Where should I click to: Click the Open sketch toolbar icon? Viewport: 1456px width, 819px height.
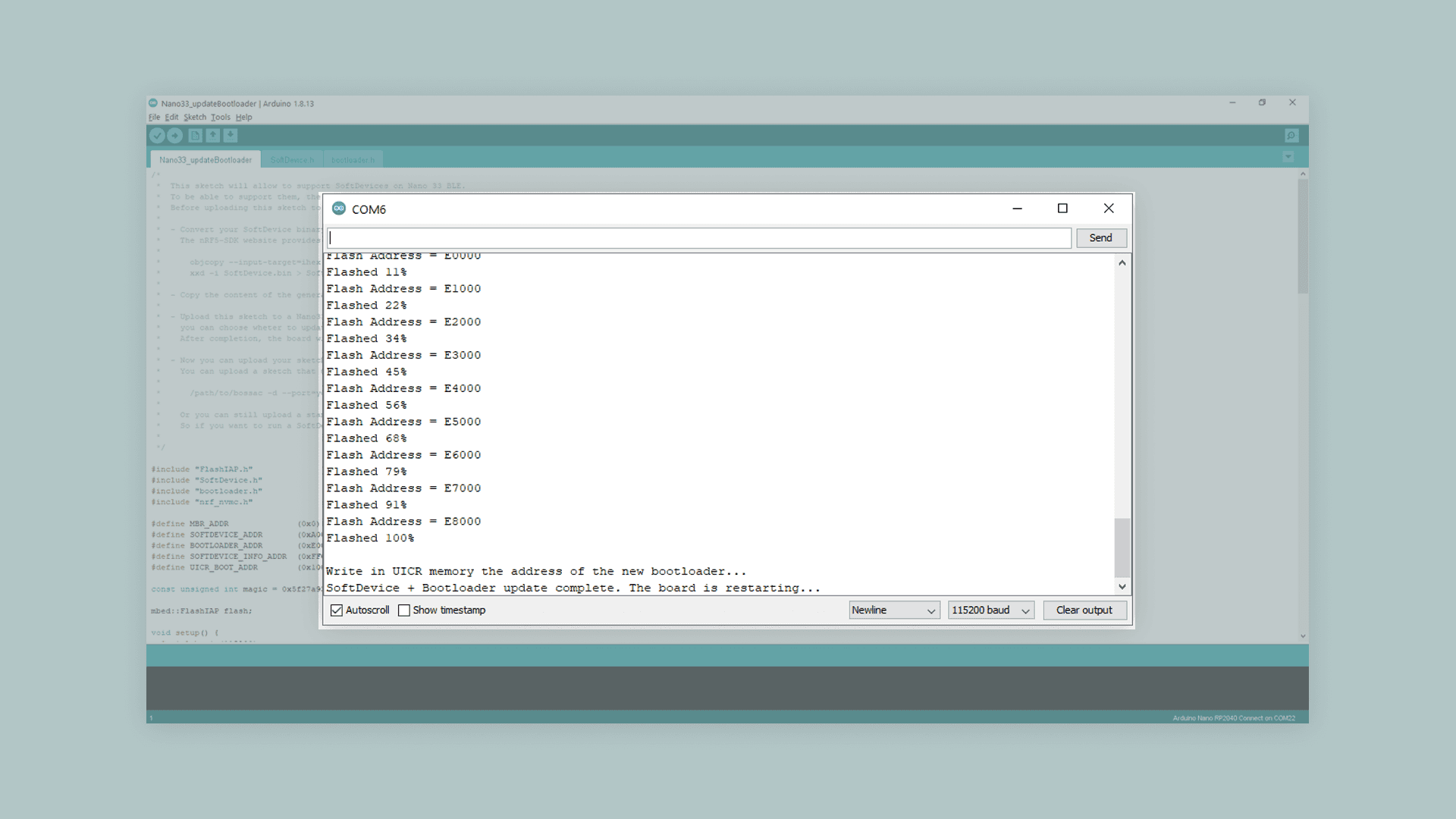coord(213,135)
